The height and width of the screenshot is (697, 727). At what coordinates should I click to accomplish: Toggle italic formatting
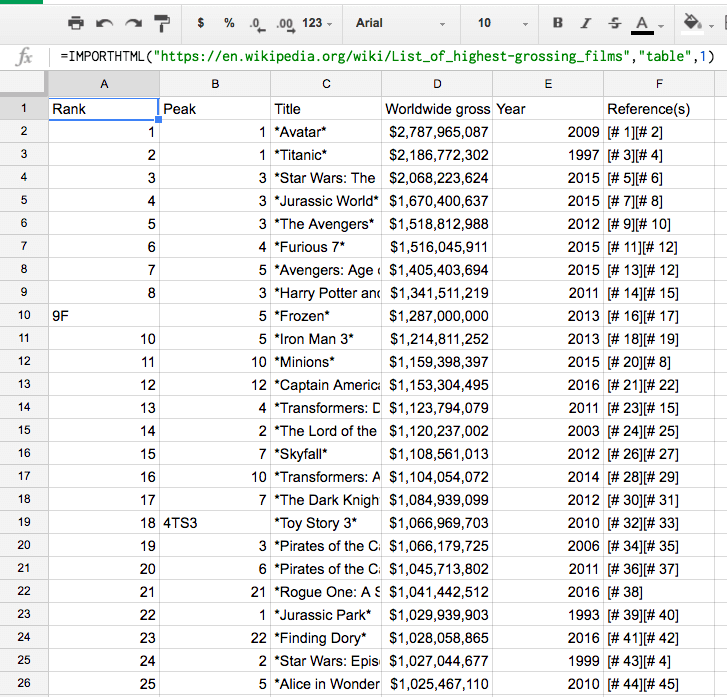586,22
